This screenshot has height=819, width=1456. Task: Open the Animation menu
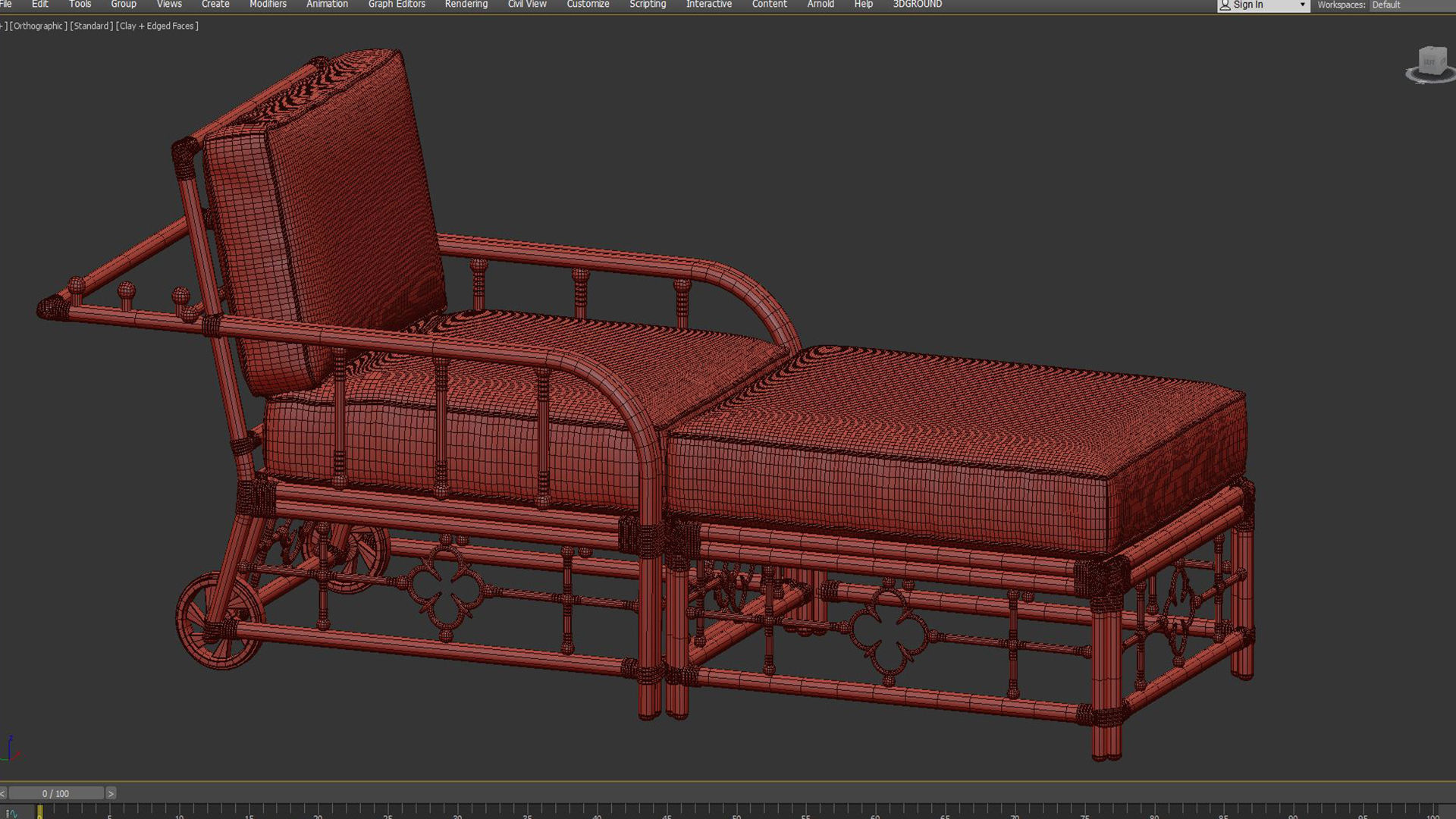(327, 5)
